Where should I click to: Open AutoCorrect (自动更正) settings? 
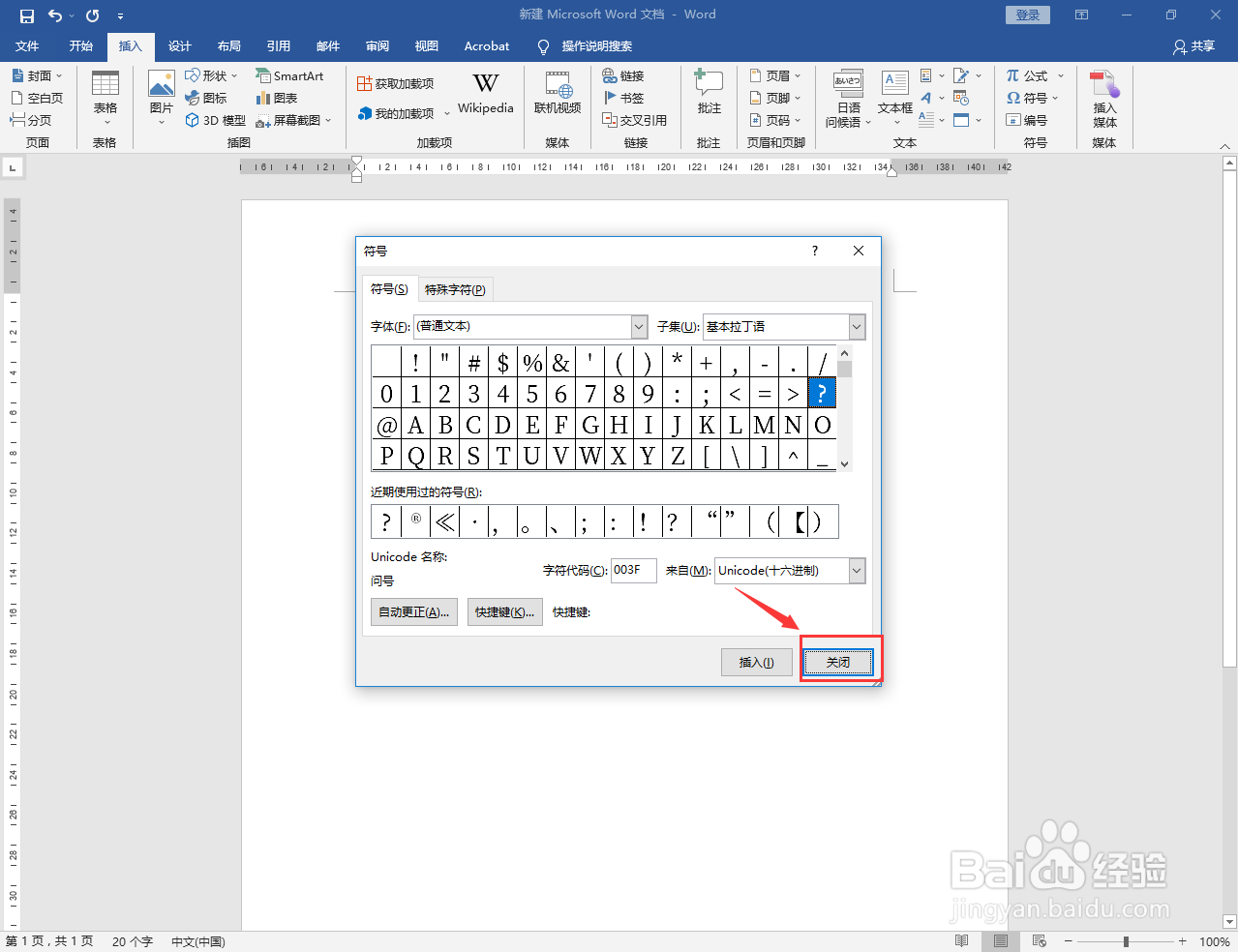pyautogui.click(x=413, y=612)
